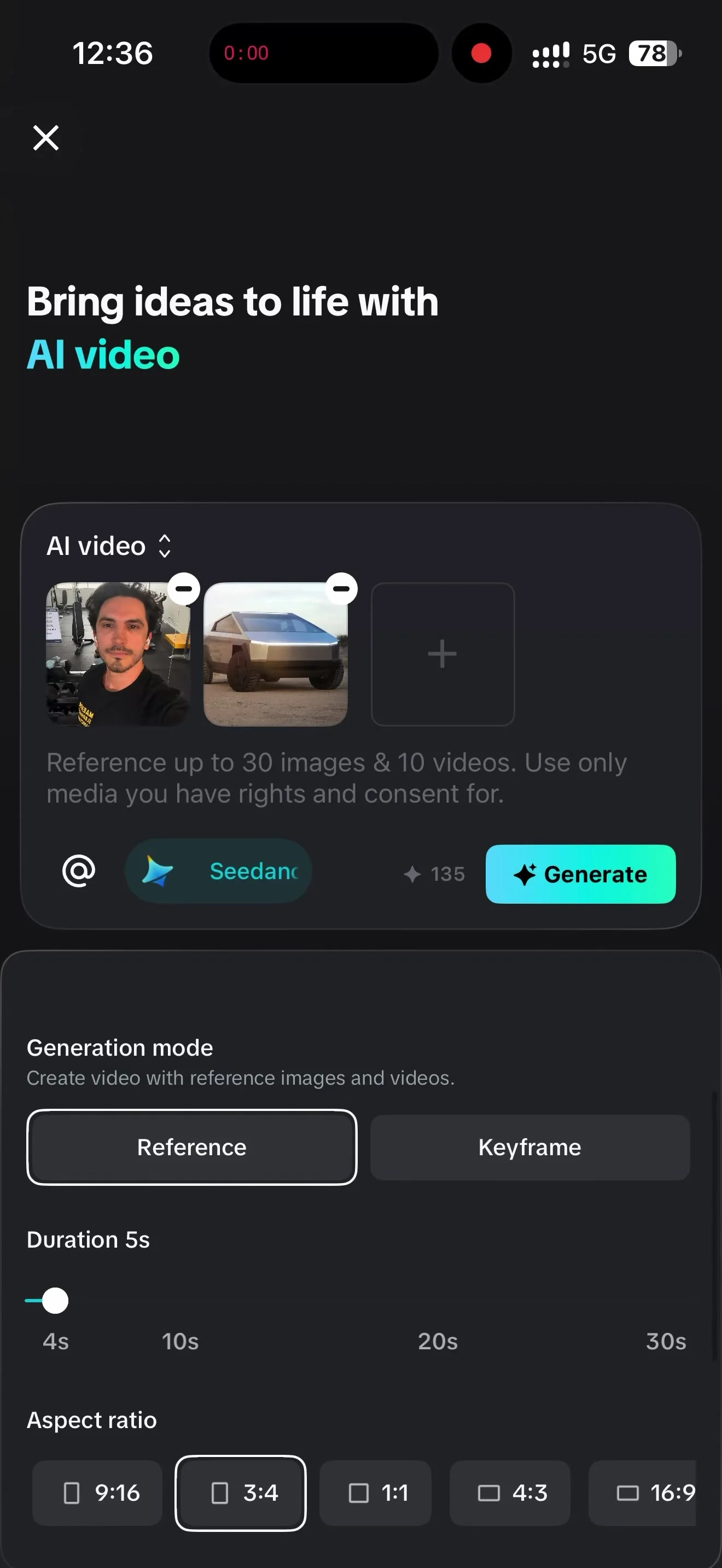This screenshot has height=1568, width=722.
Task: Remove the selfie reference image
Action: pyautogui.click(x=184, y=589)
